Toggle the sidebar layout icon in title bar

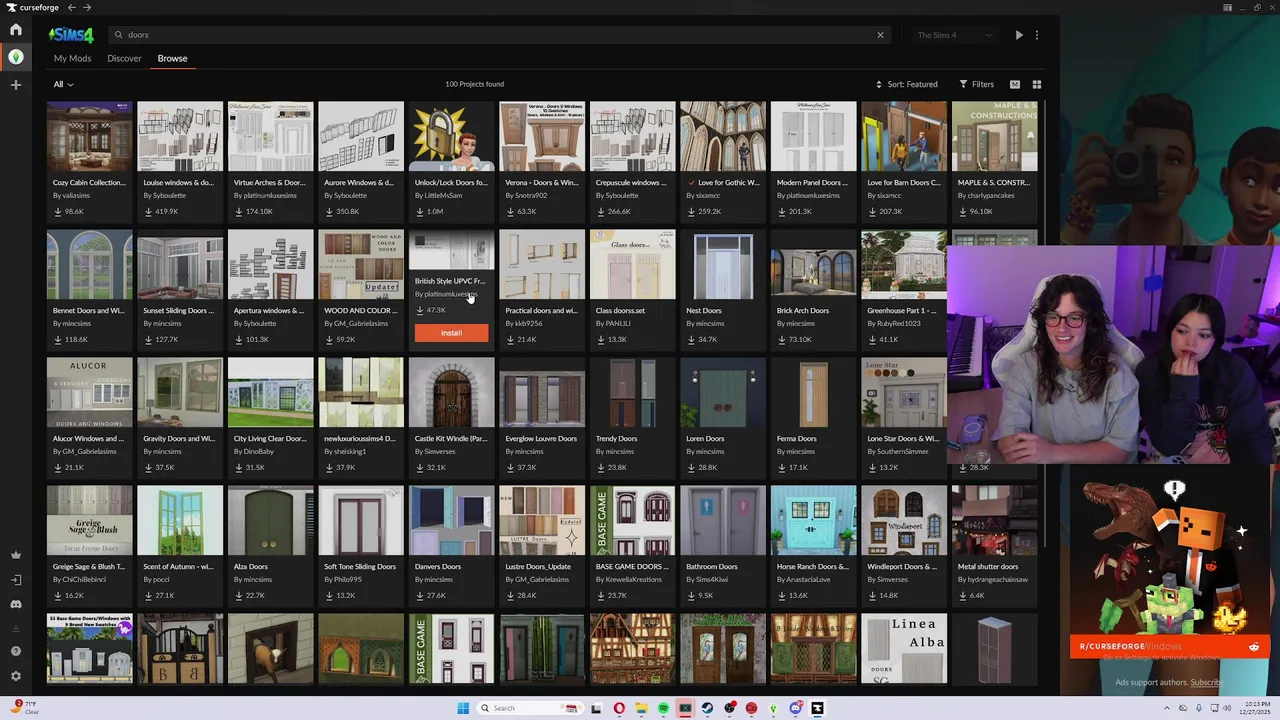click(x=1227, y=8)
